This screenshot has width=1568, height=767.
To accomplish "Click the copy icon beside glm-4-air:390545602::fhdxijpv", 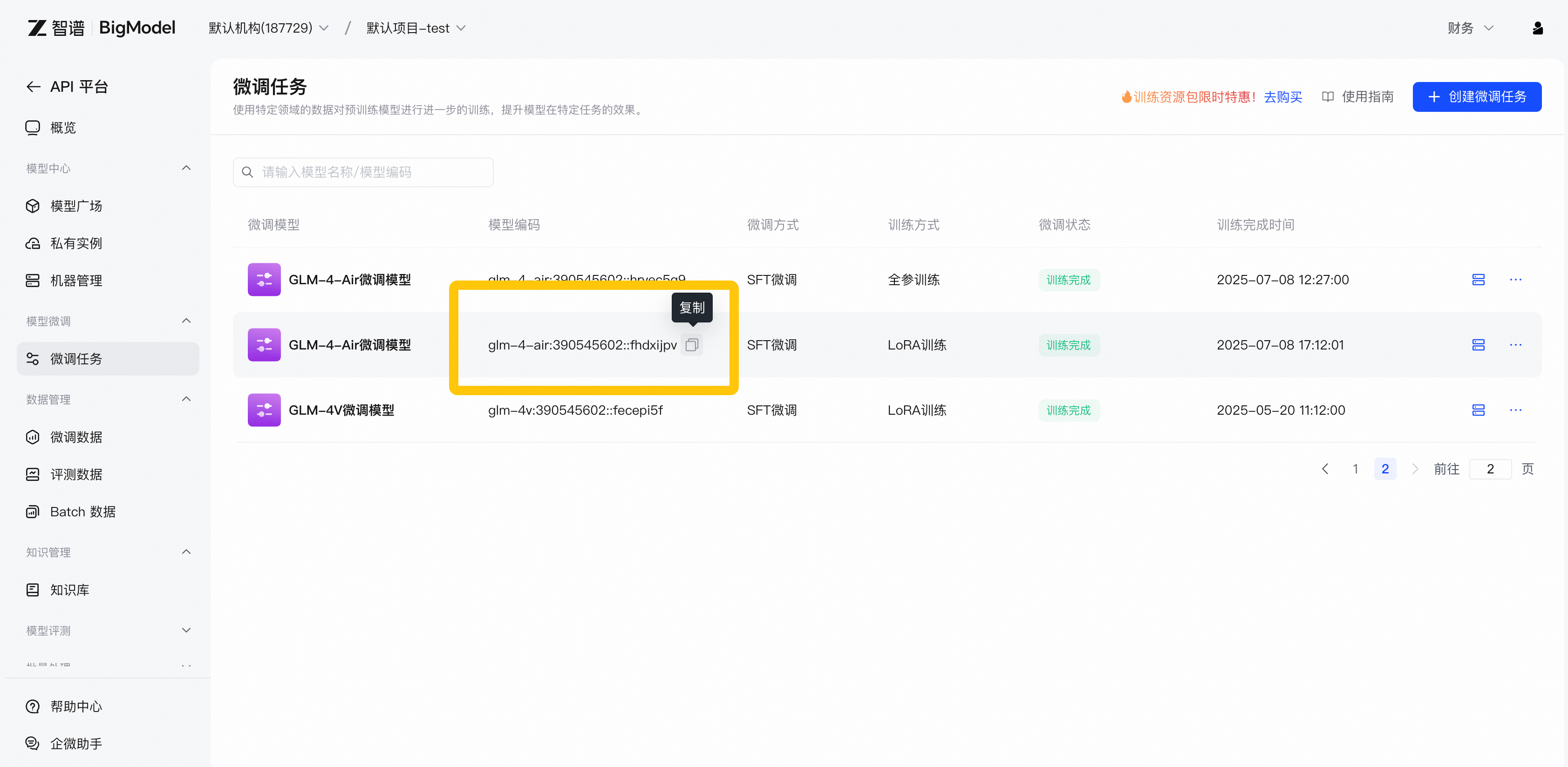I will point(691,345).
